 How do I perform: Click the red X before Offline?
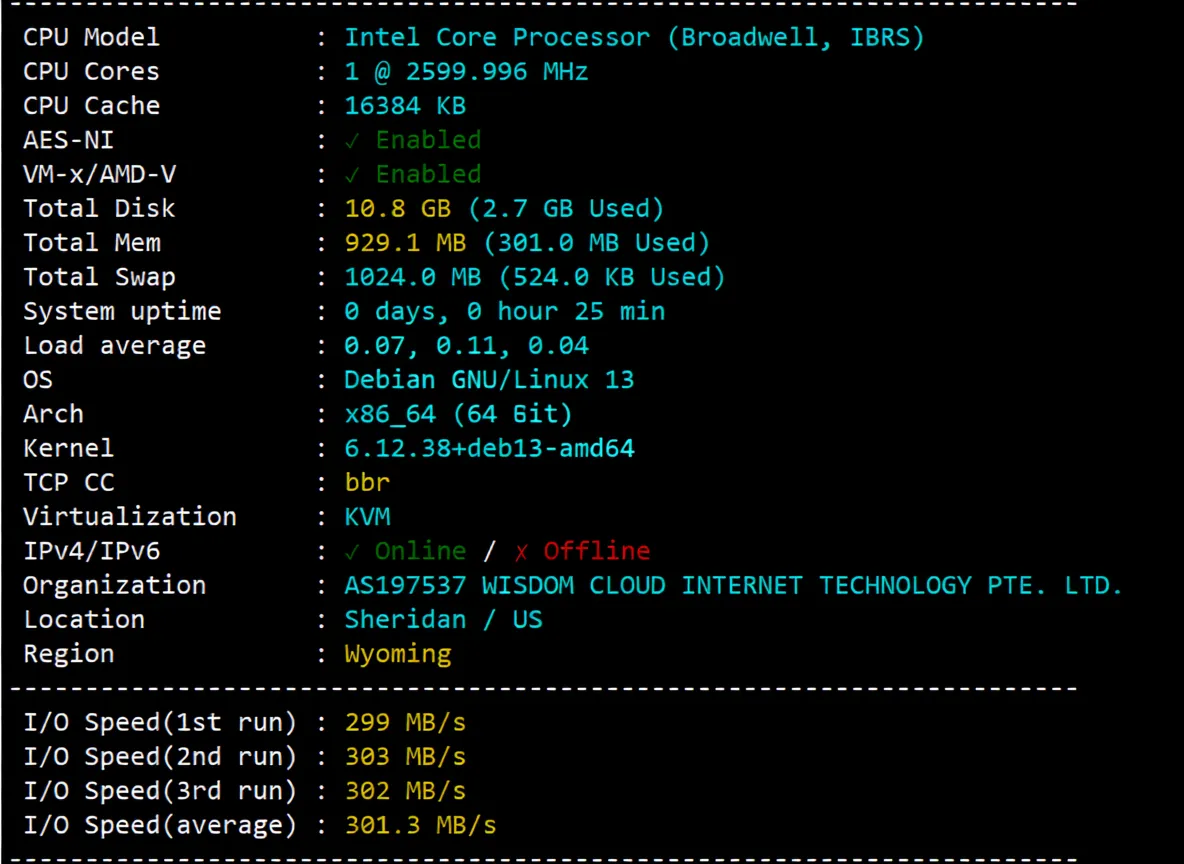point(521,551)
